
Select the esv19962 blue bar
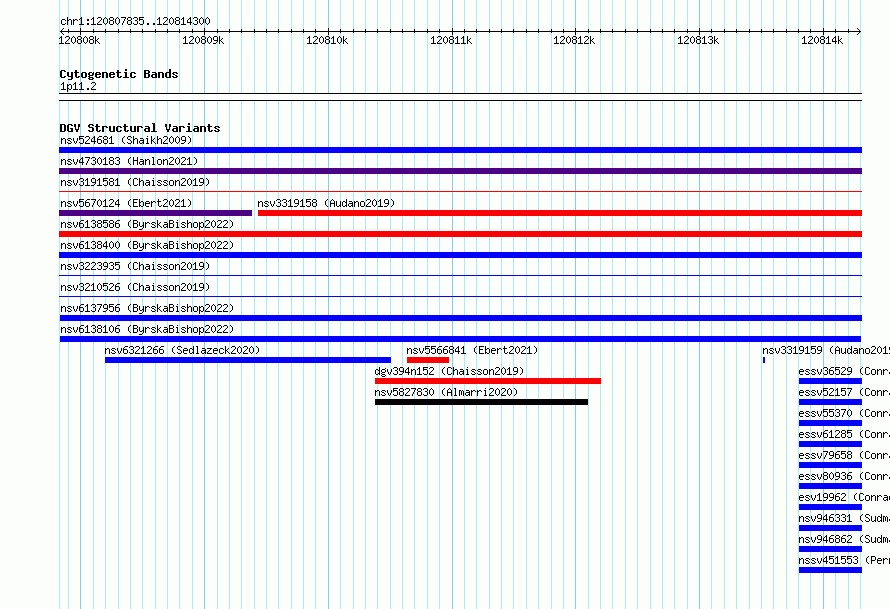[x=830, y=507]
